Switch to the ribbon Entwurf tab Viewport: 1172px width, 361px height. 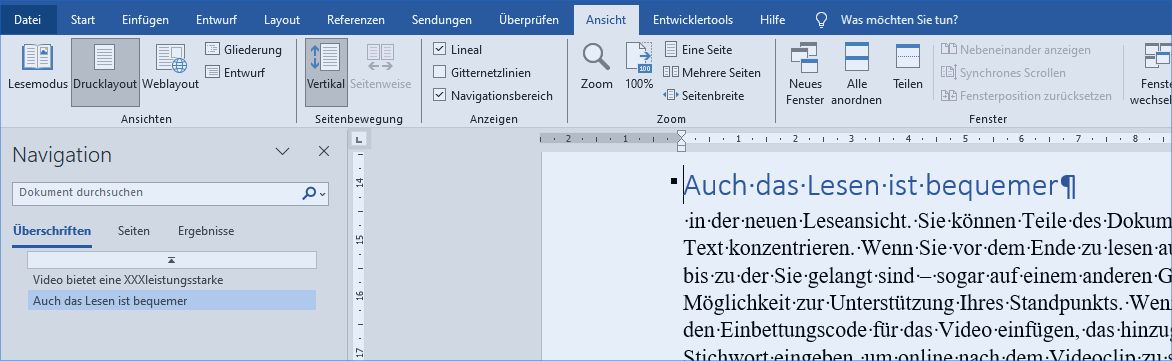(x=216, y=19)
